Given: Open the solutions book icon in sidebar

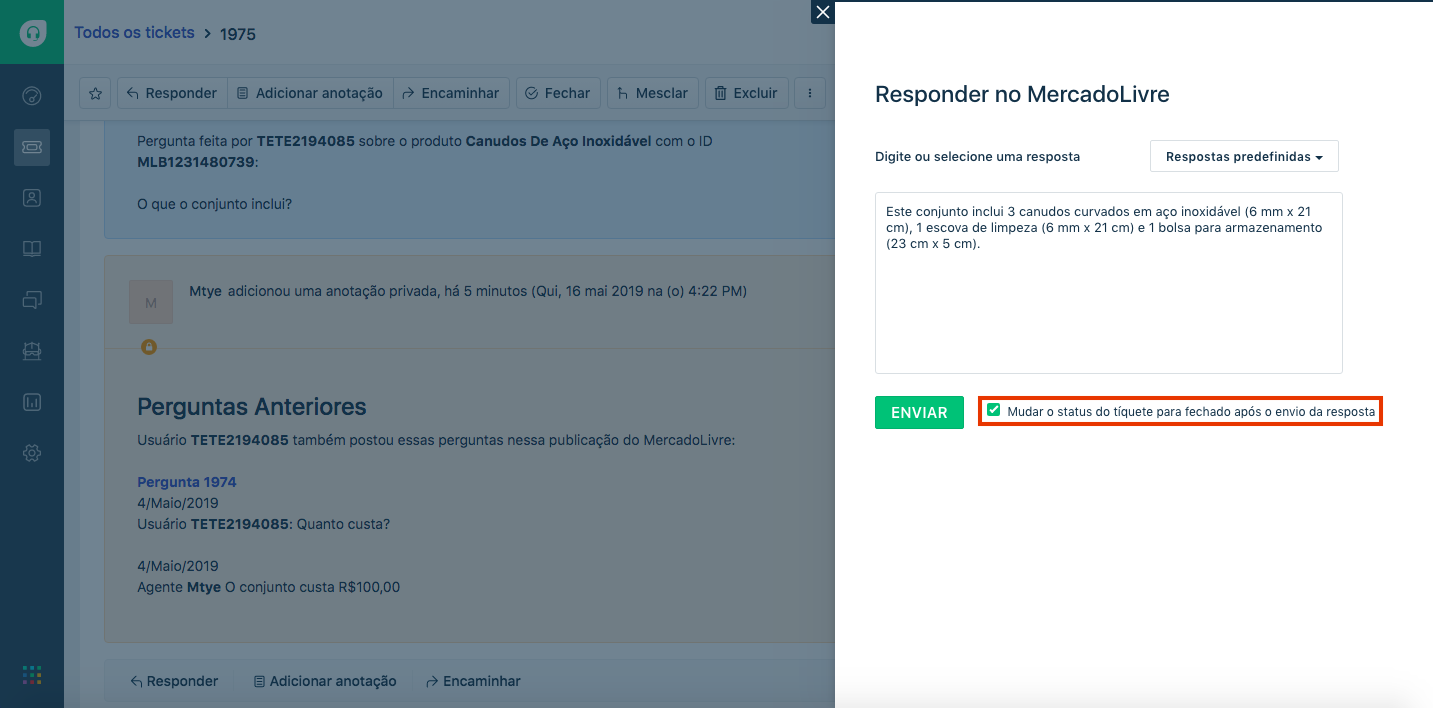Looking at the screenshot, I should point(32,249).
